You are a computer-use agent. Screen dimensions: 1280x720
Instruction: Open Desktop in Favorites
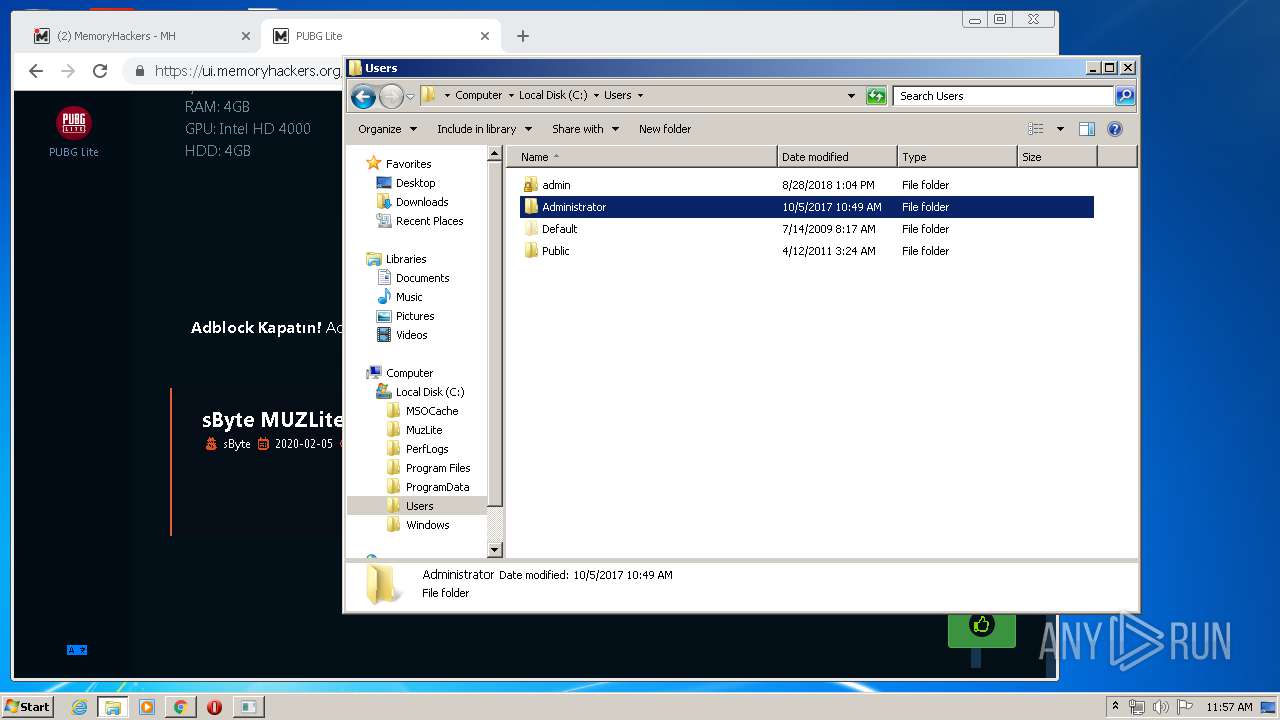[415, 183]
